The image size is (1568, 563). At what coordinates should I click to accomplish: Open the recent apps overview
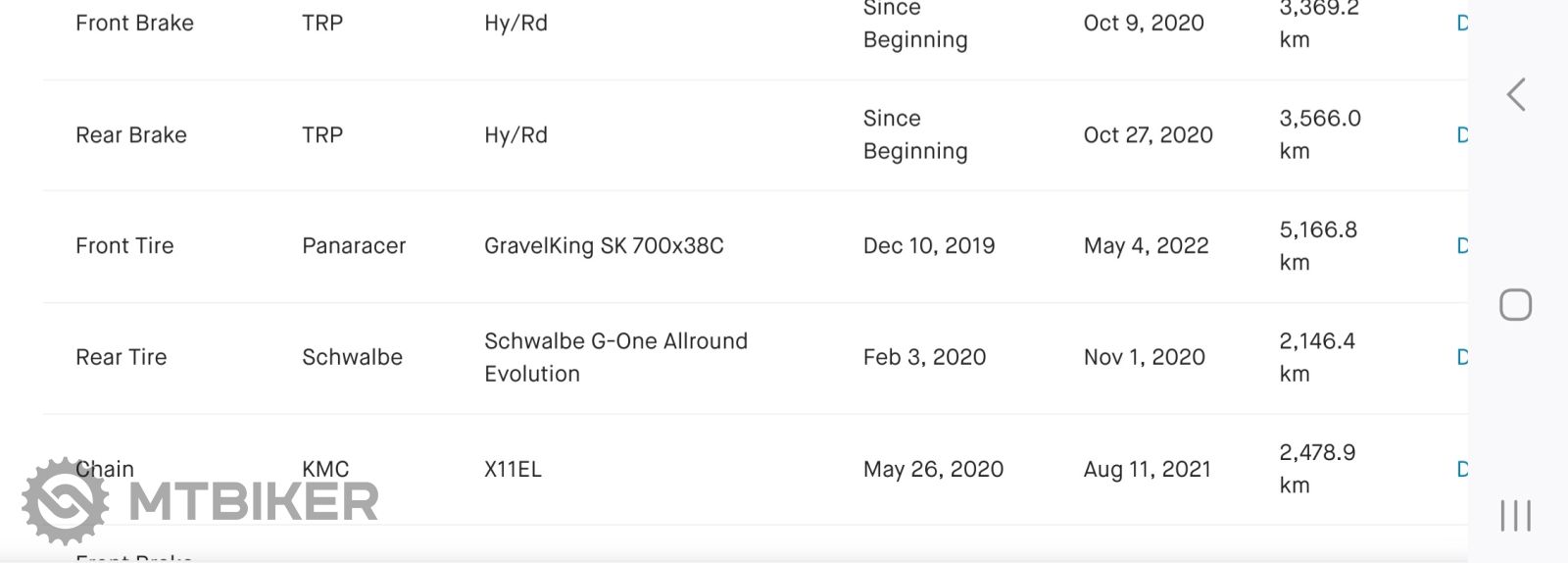click(1515, 516)
